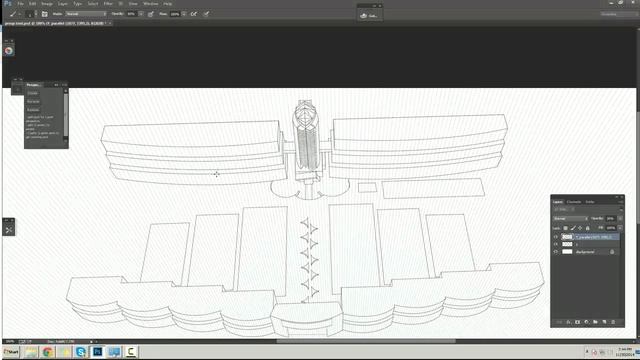Open the Filter menu
The width and height of the screenshot is (640, 360).
[108, 4]
